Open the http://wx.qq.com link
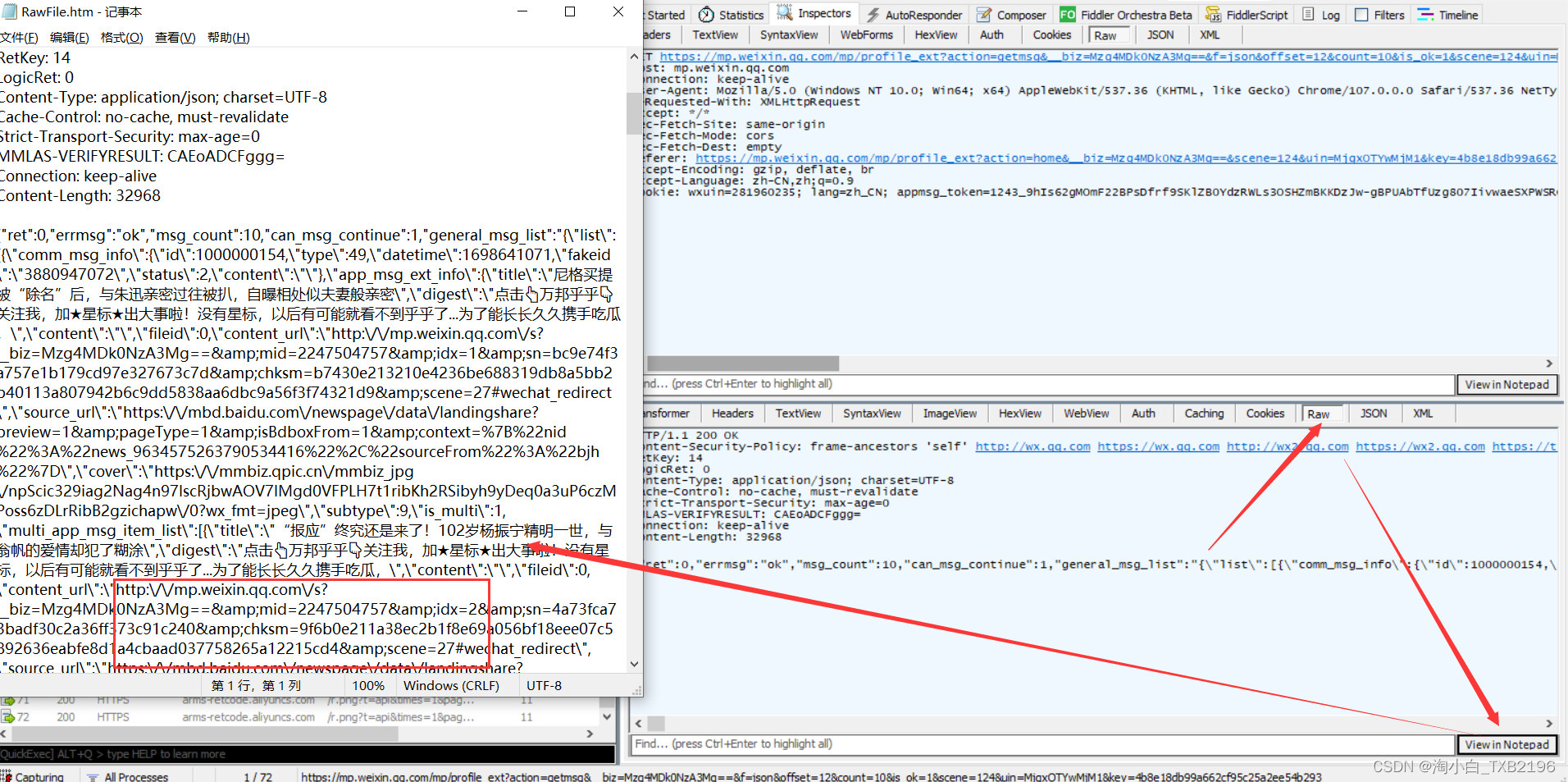 pos(1032,446)
